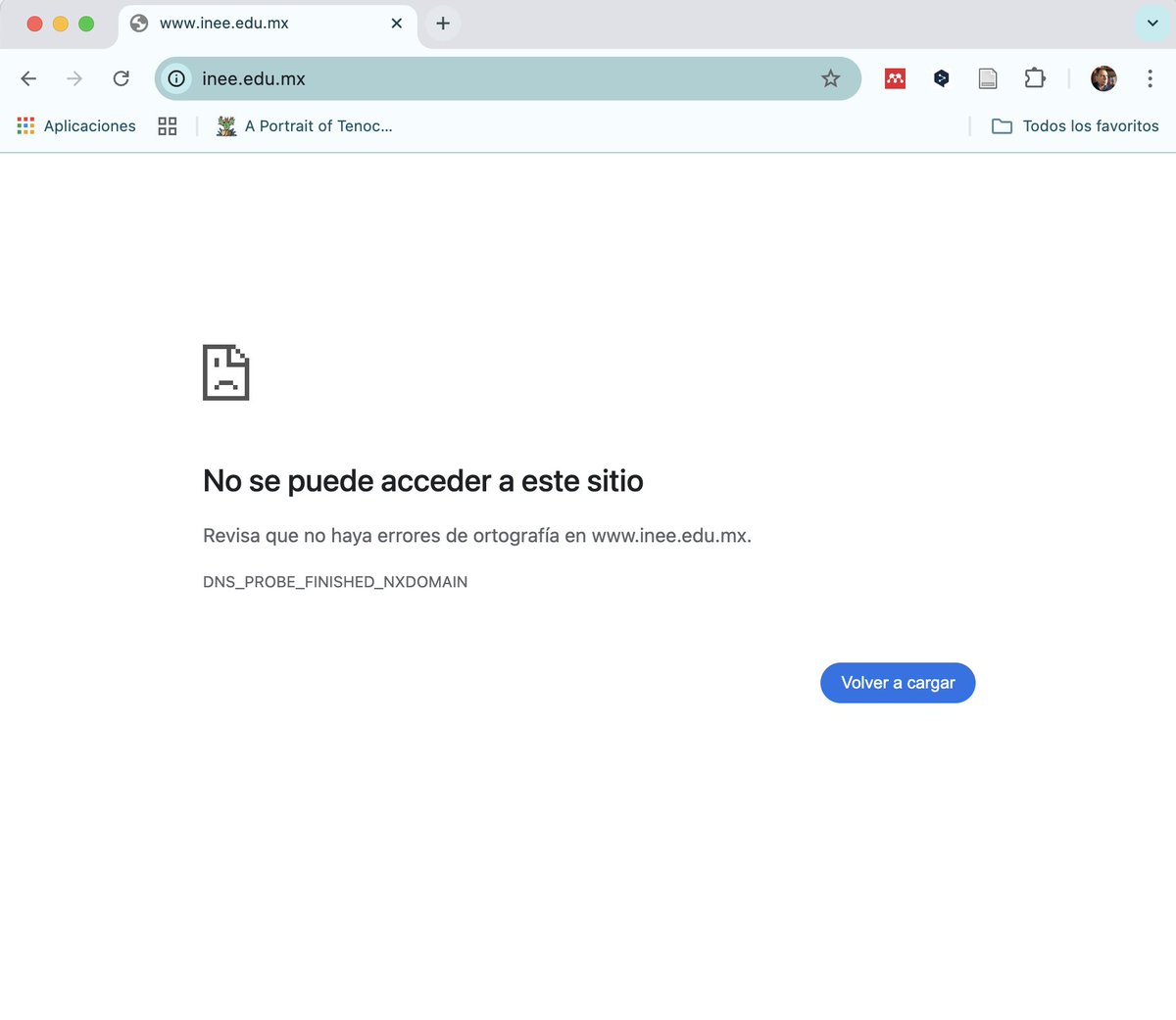Open the dark blue hexagon extension
This screenshot has width=1176, height=1020.
[942, 78]
